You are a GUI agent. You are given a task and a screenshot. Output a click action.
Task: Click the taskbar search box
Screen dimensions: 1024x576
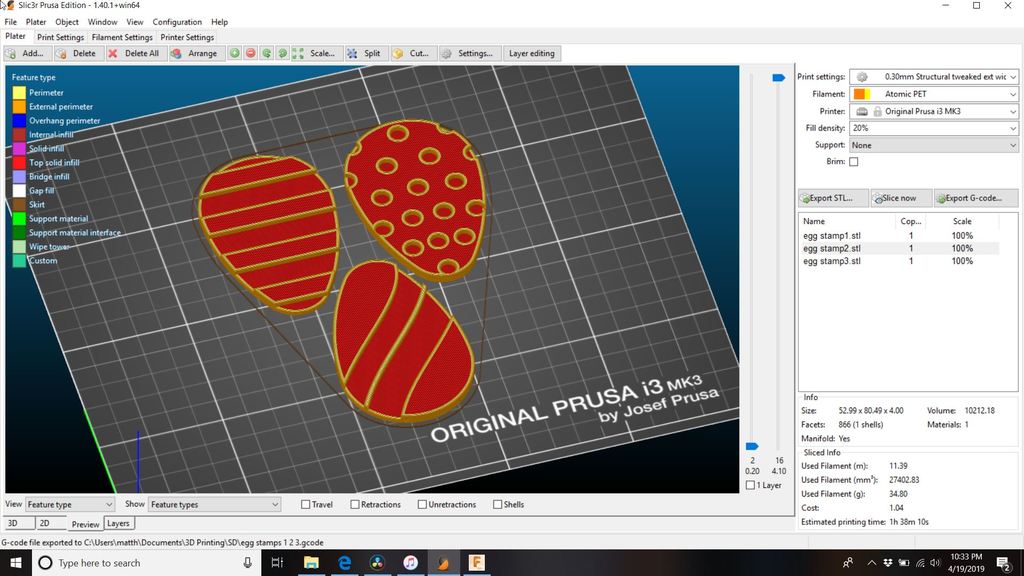pos(146,562)
